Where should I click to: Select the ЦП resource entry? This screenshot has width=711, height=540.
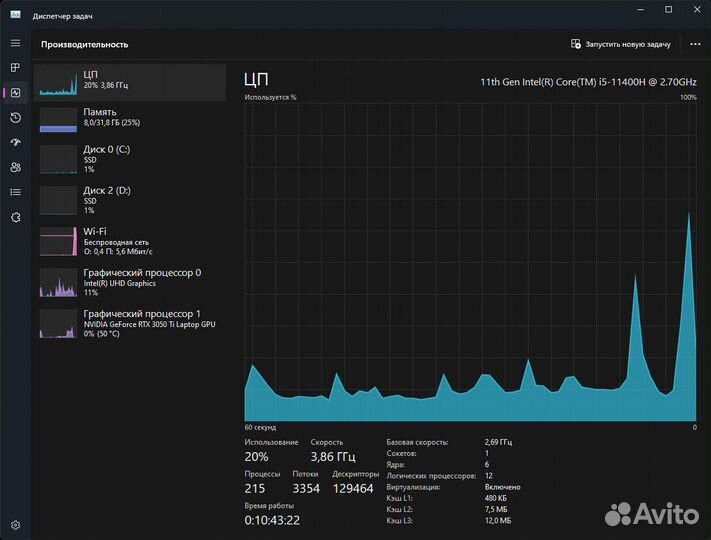(130, 83)
